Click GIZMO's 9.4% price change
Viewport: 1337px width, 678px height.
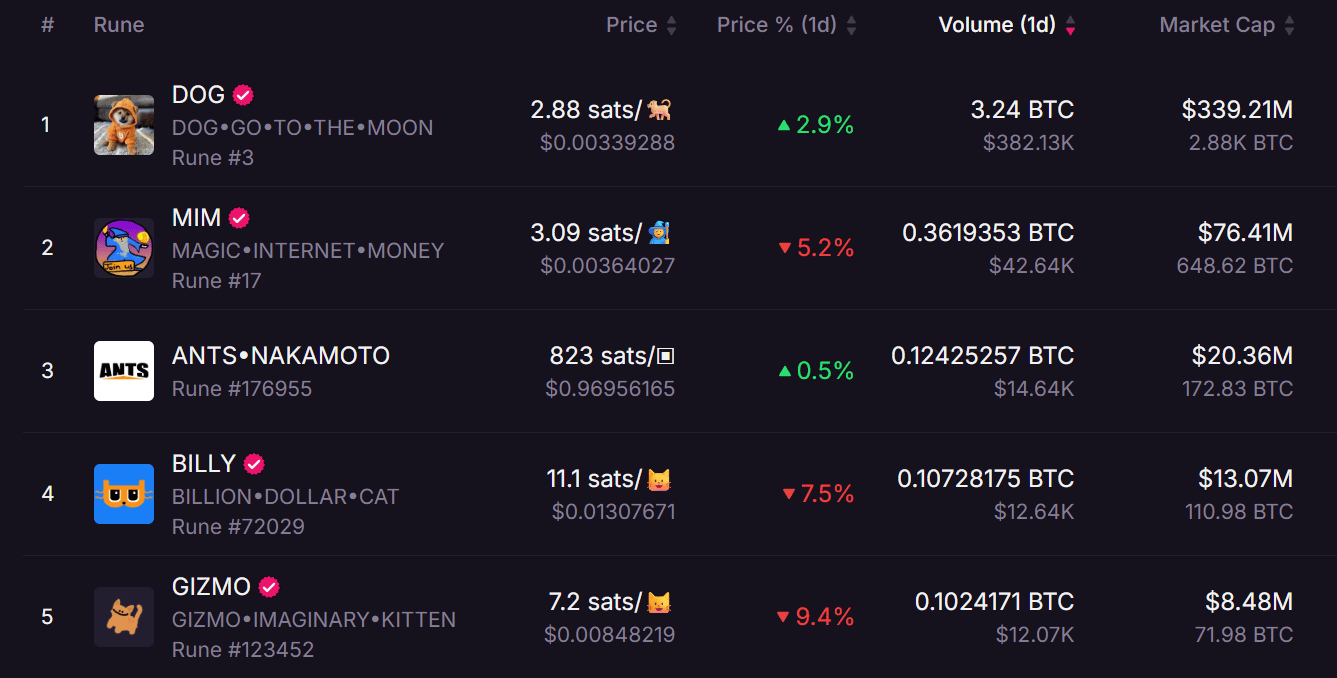click(x=824, y=617)
